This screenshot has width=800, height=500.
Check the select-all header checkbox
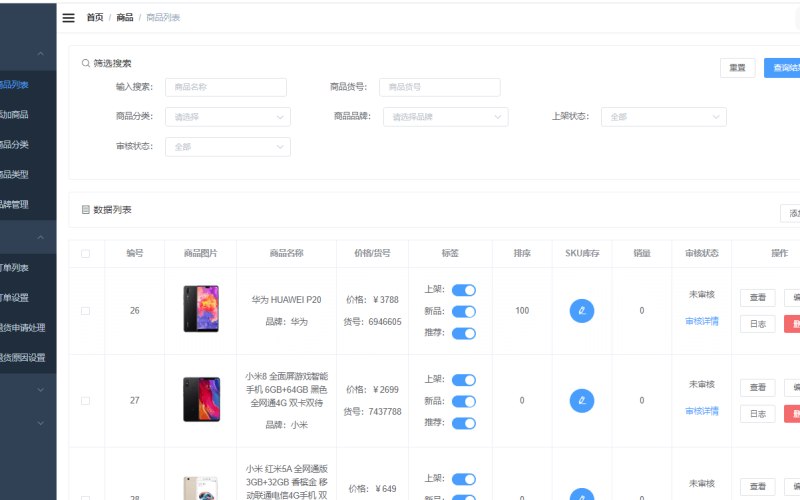[x=85, y=254]
